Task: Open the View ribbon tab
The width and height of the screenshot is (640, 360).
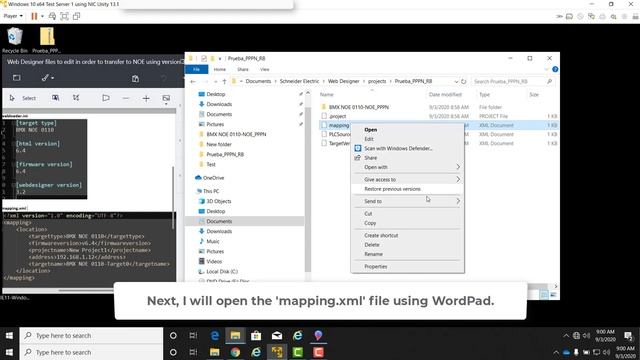Action: point(264,69)
